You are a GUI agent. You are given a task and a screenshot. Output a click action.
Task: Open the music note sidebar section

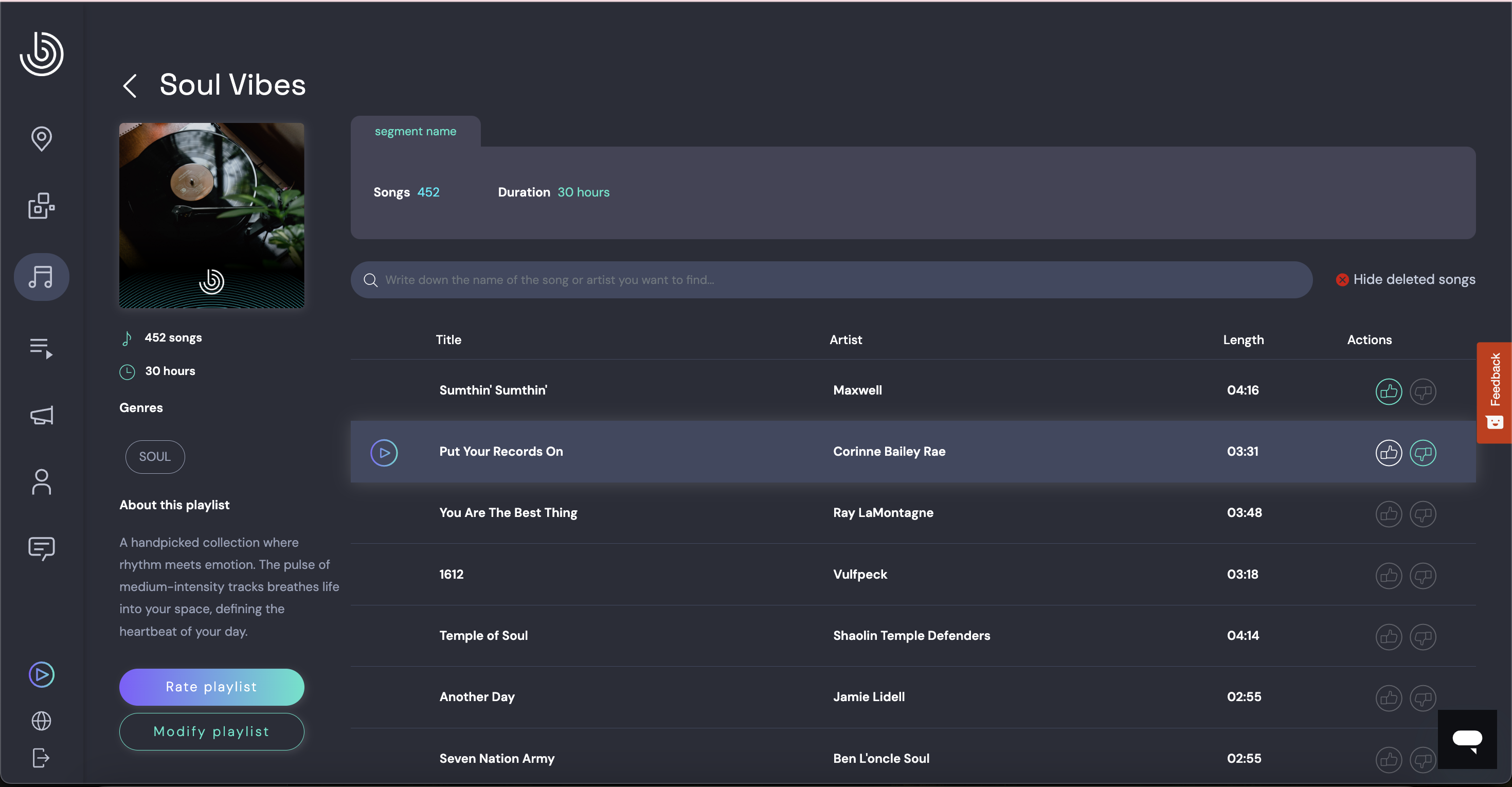tap(42, 277)
